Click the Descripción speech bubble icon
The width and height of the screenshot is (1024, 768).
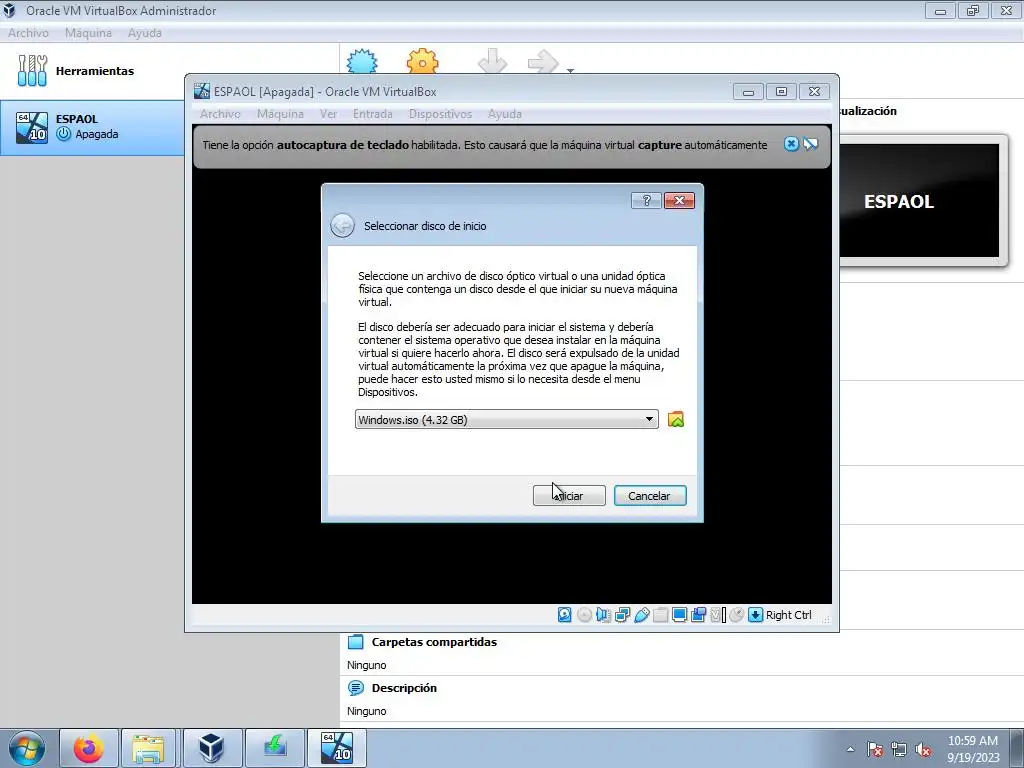pos(356,688)
